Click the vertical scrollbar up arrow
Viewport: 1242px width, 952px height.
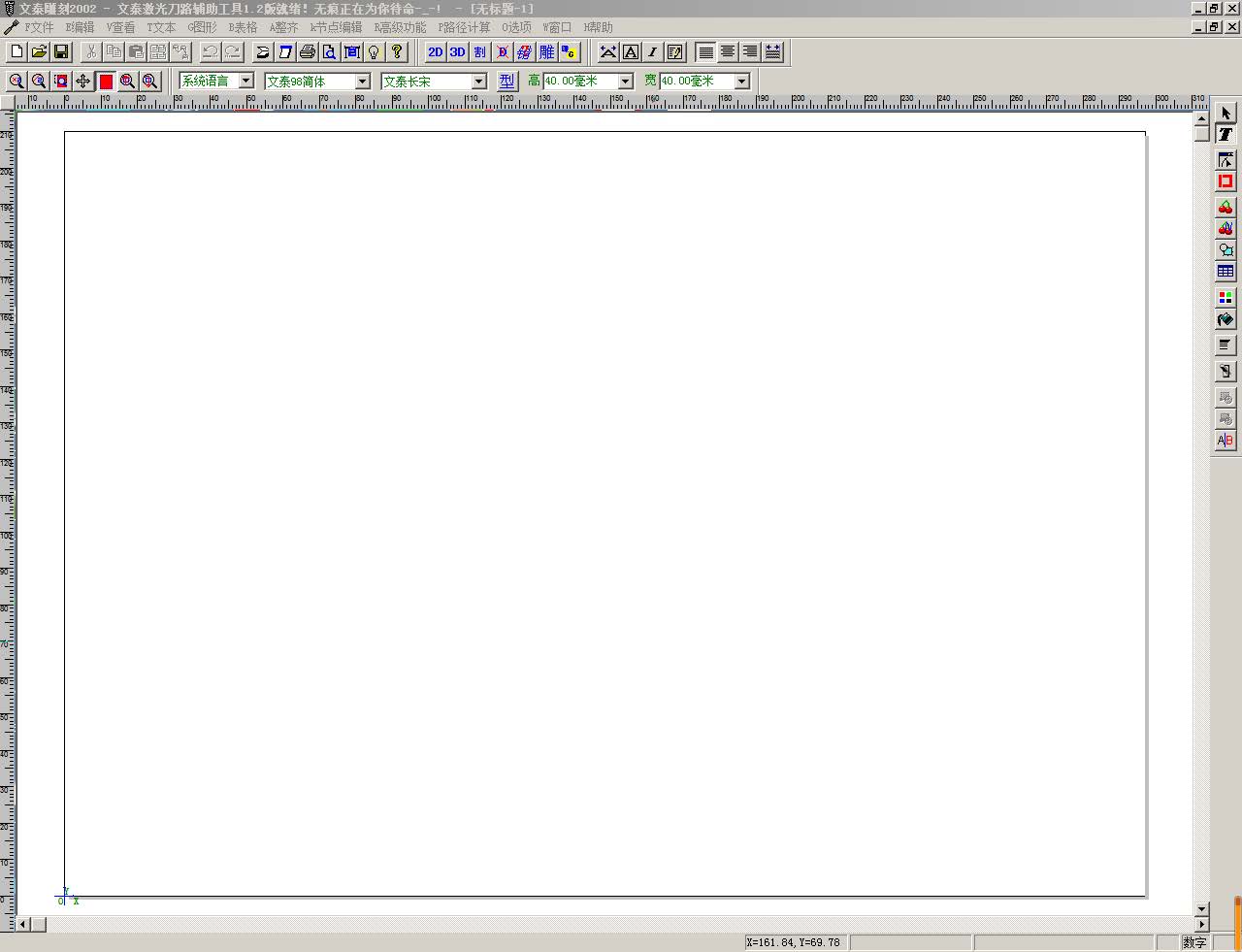point(1201,118)
